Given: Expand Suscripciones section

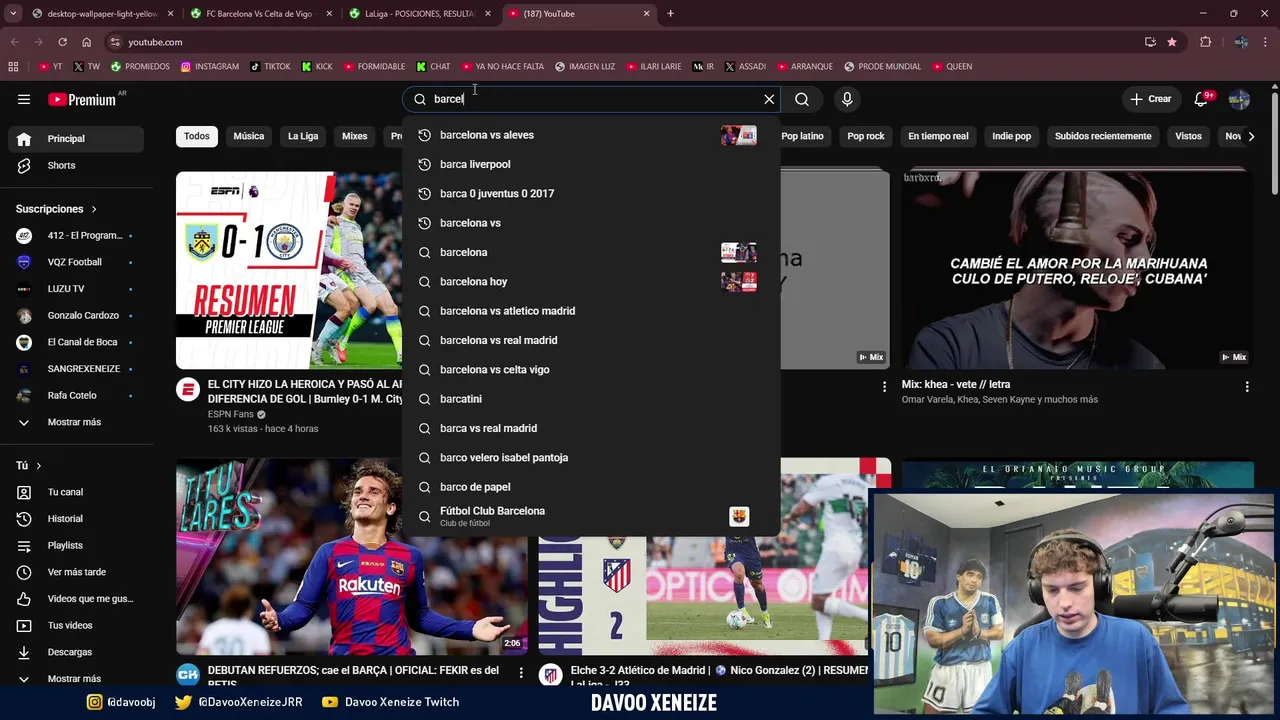Looking at the screenshot, I should point(56,209).
